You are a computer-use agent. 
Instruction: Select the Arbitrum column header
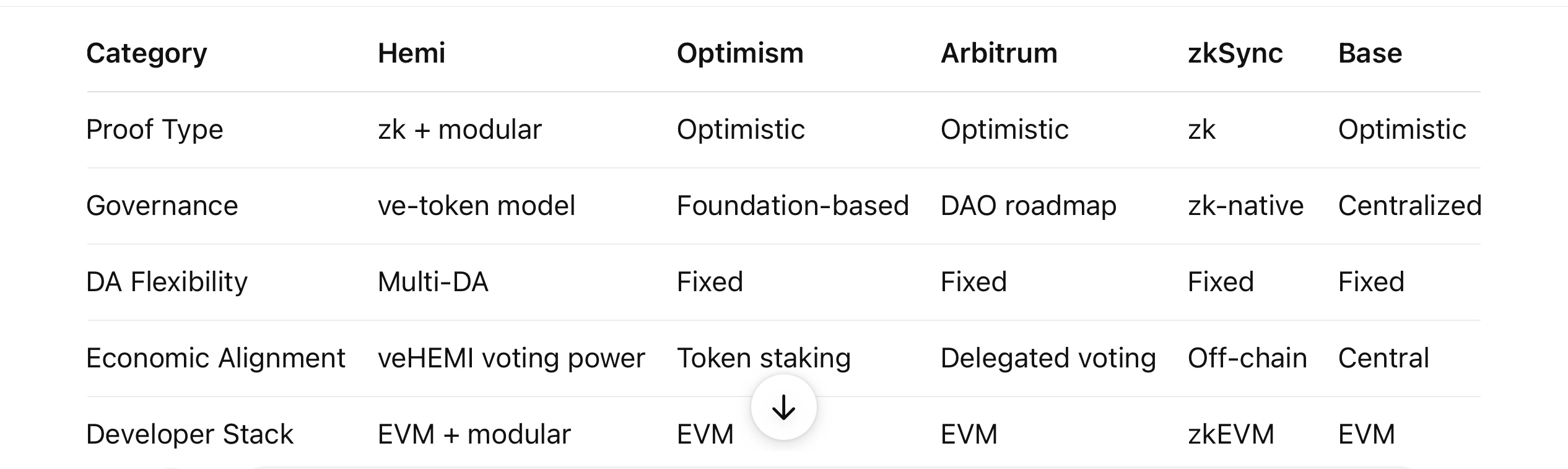(999, 53)
